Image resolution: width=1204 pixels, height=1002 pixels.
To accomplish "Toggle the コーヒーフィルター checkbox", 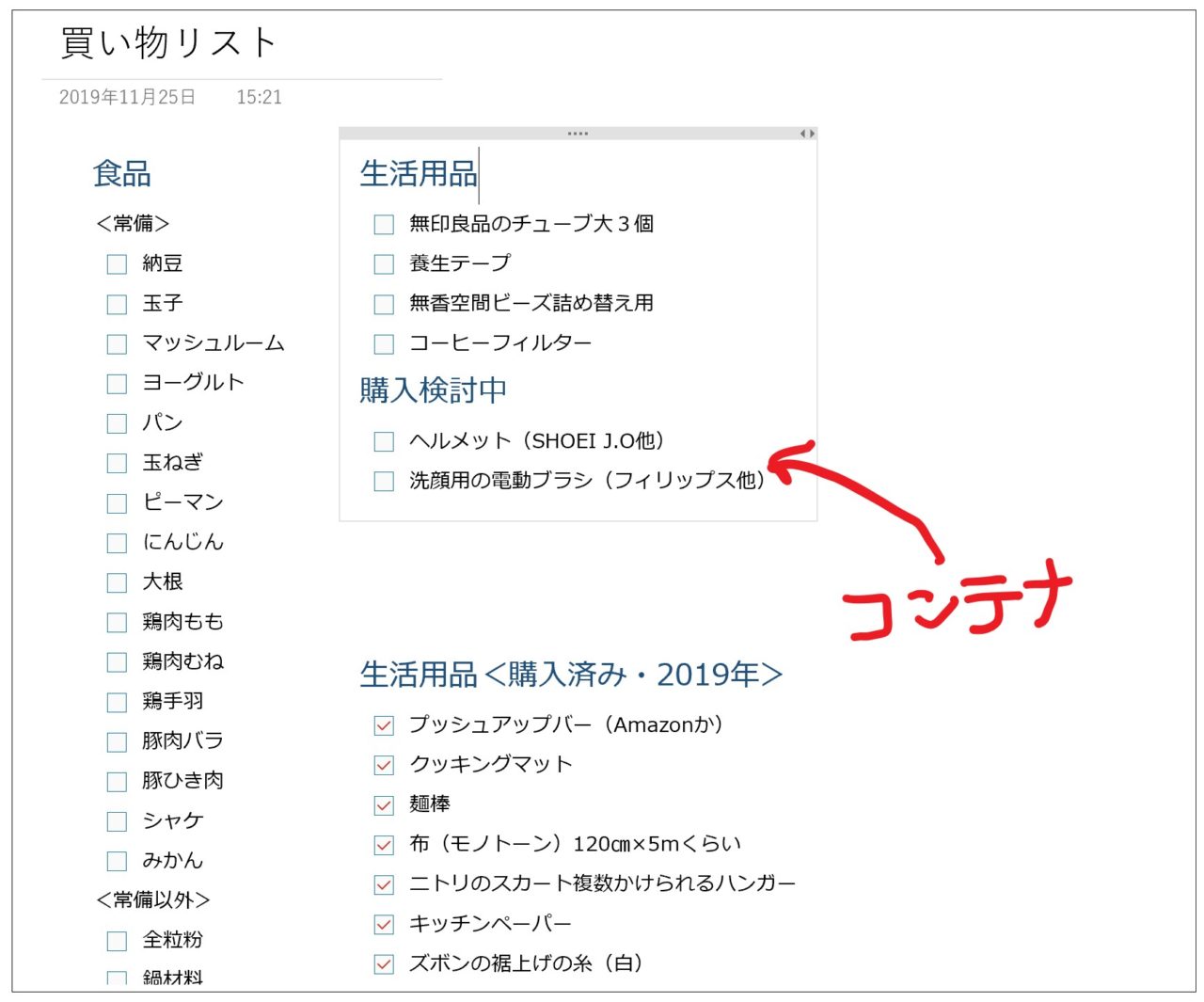I will tap(384, 344).
